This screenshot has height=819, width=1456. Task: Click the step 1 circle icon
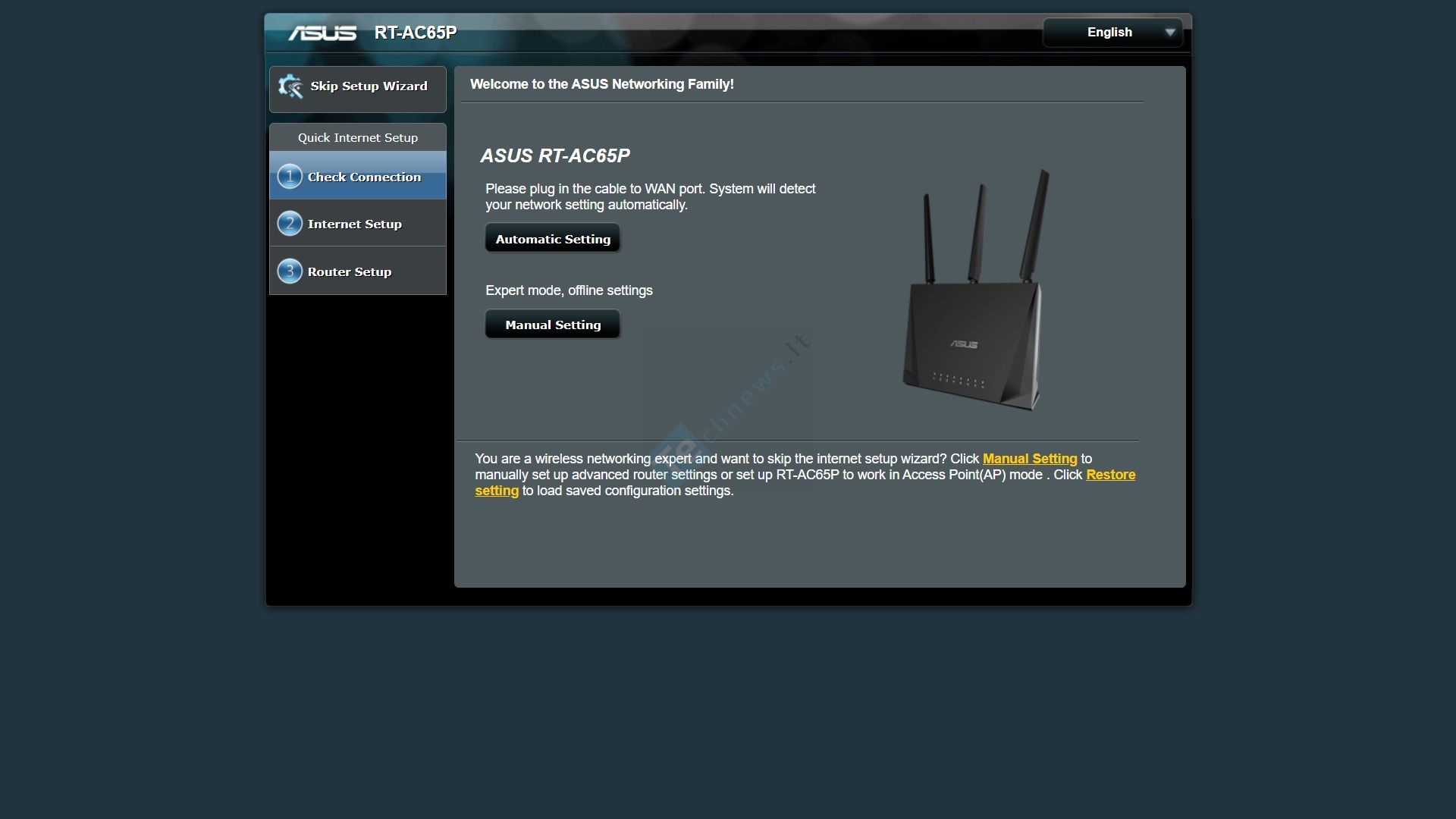pos(290,177)
